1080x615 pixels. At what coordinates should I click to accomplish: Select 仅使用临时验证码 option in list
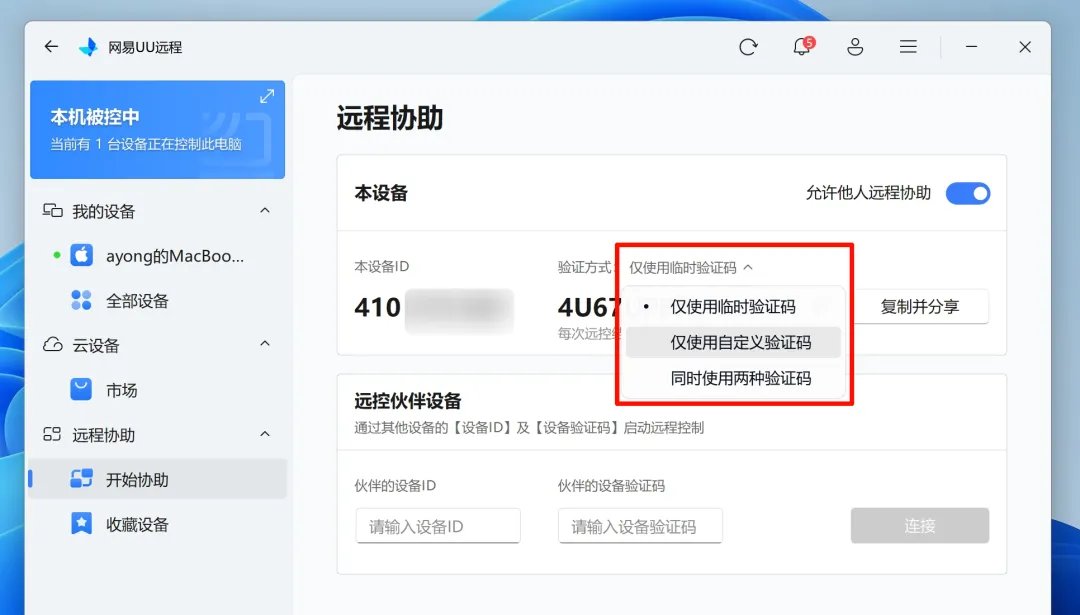click(733, 306)
